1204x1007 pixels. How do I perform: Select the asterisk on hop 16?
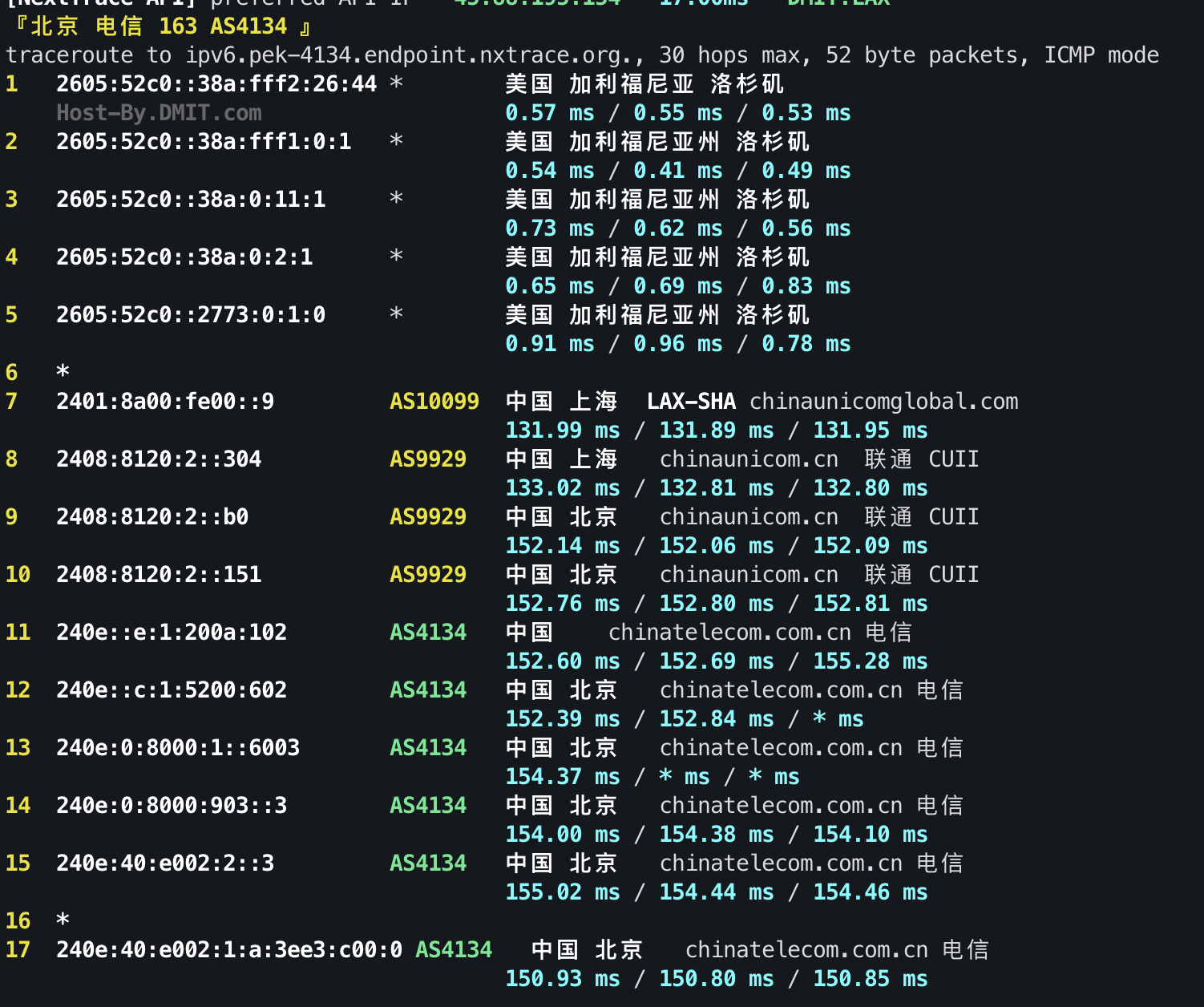tap(62, 920)
